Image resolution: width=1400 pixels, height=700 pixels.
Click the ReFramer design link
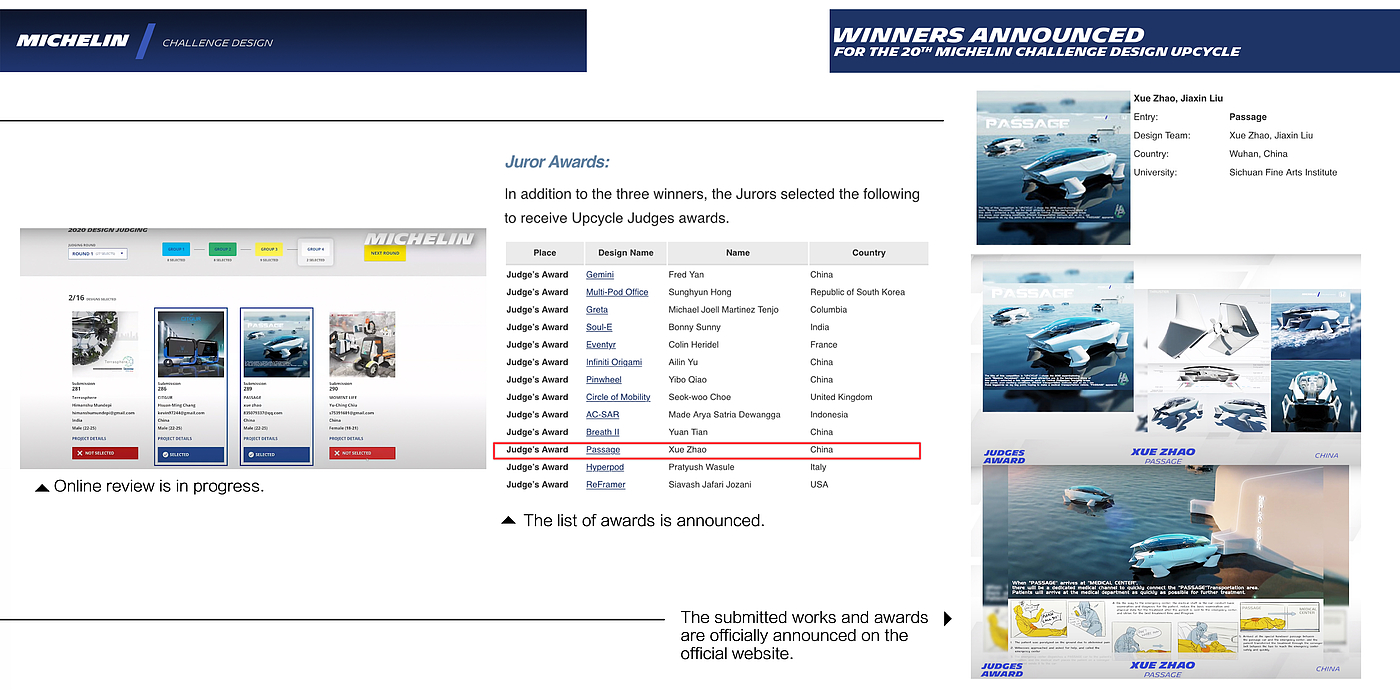(606, 485)
